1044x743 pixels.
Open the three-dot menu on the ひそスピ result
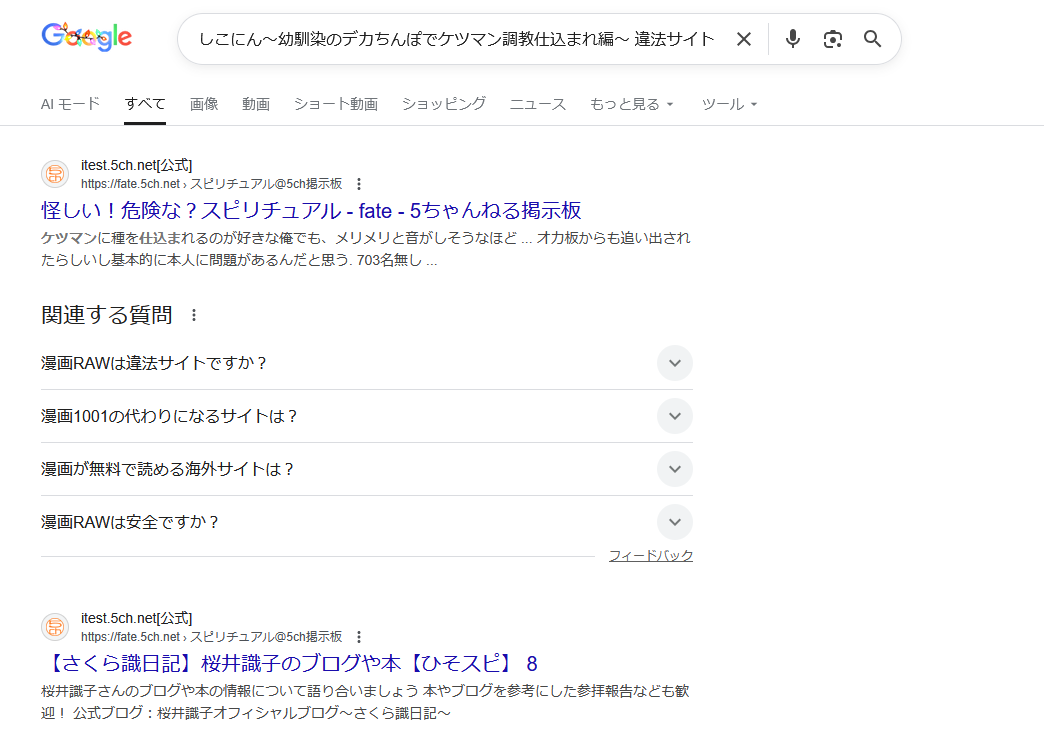click(x=359, y=637)
